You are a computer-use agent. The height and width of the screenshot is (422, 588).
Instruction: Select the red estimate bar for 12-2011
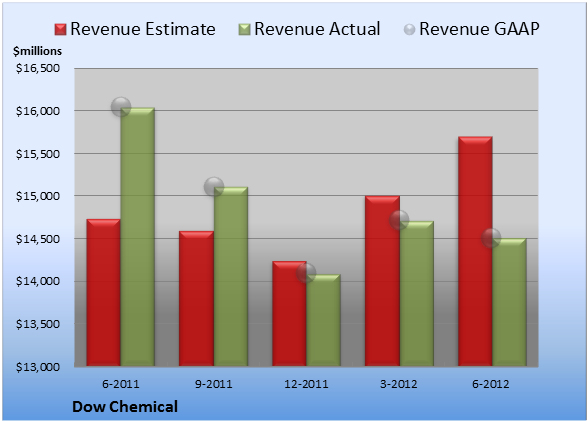click(289, 314)
